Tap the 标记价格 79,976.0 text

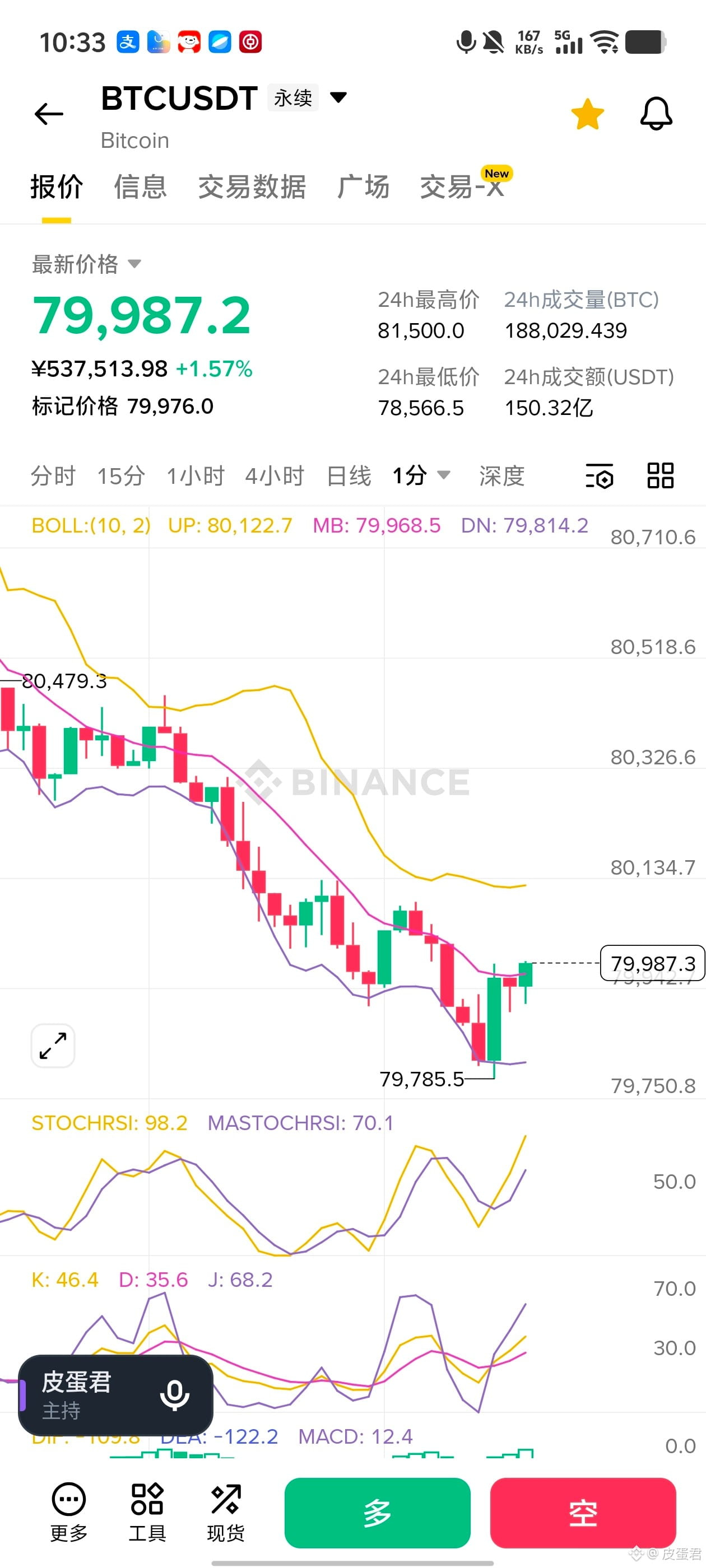click(123, 406)
